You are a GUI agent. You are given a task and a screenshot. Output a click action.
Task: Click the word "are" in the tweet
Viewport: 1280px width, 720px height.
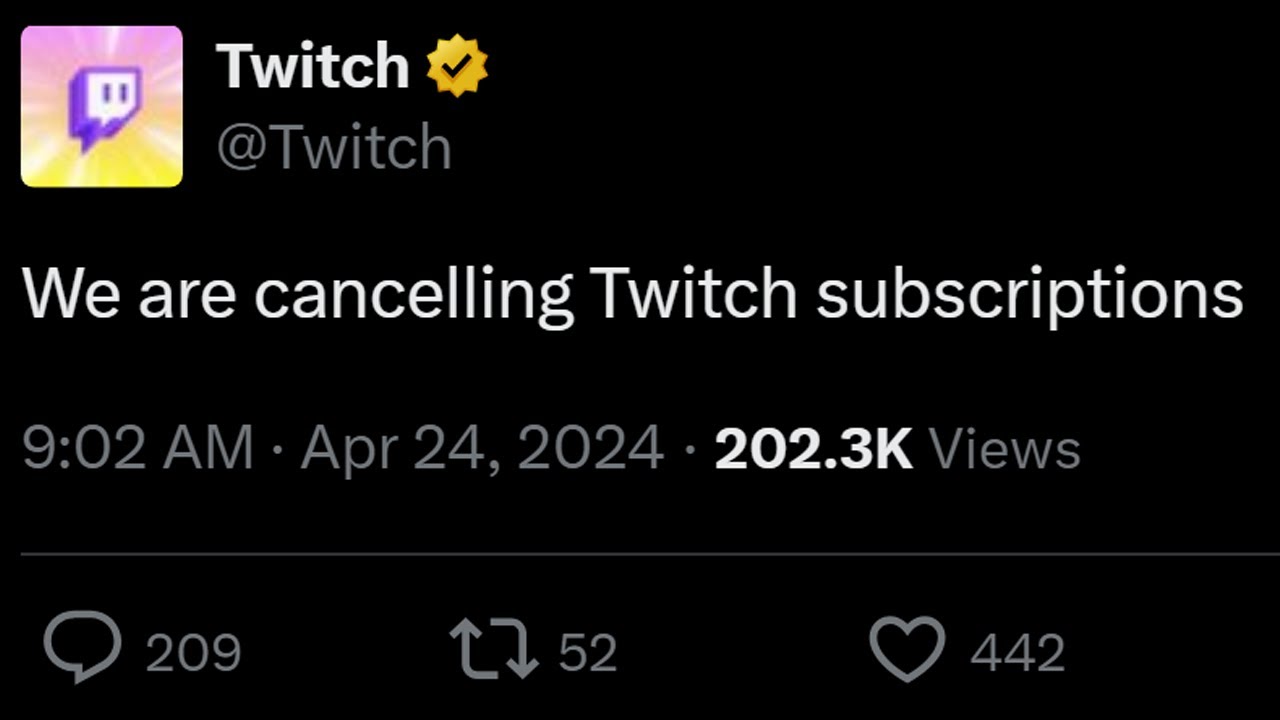coord(188,297)
